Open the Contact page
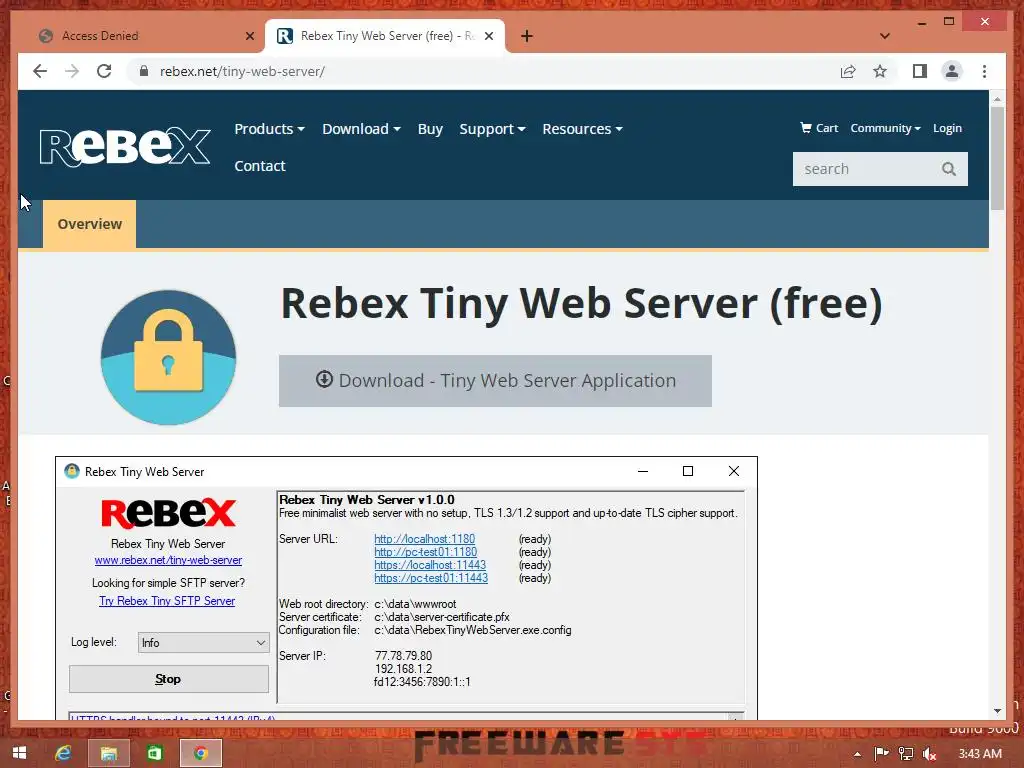 pos(260,166)
